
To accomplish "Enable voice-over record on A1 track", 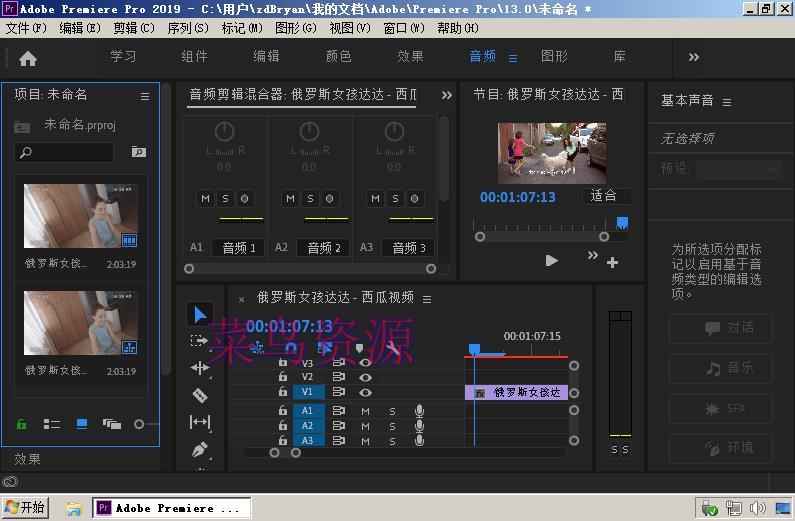I will pyautogui.click(x=419, y=411).
